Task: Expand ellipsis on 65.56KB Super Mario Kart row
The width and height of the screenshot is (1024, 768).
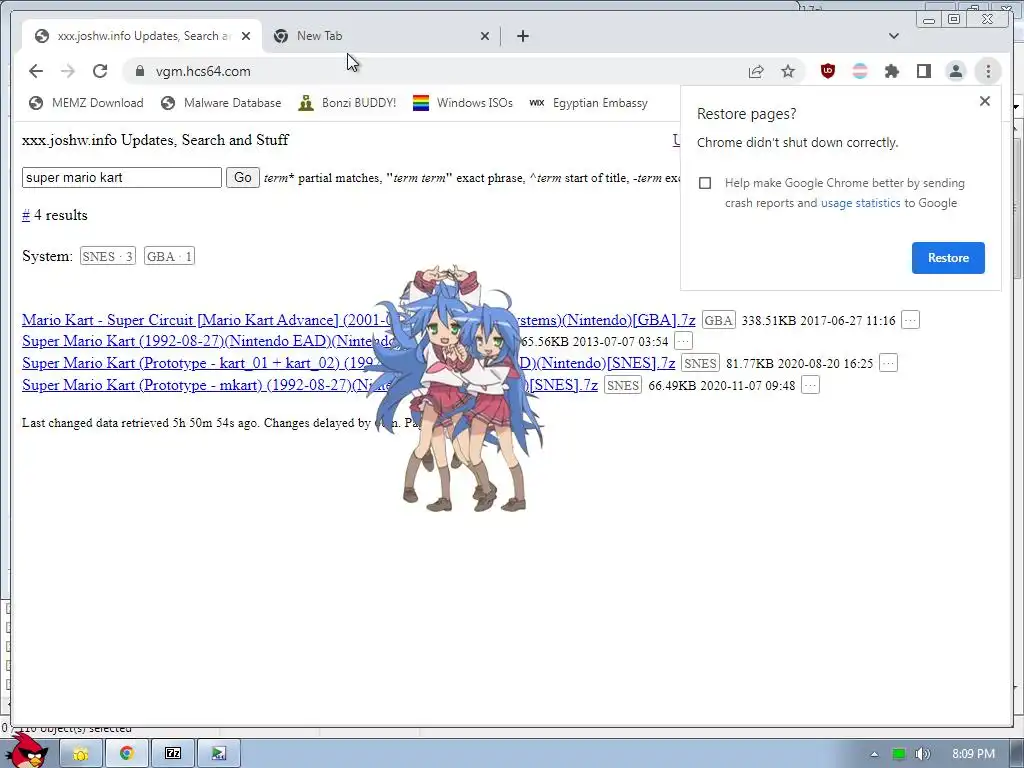Action: [683, 341]
